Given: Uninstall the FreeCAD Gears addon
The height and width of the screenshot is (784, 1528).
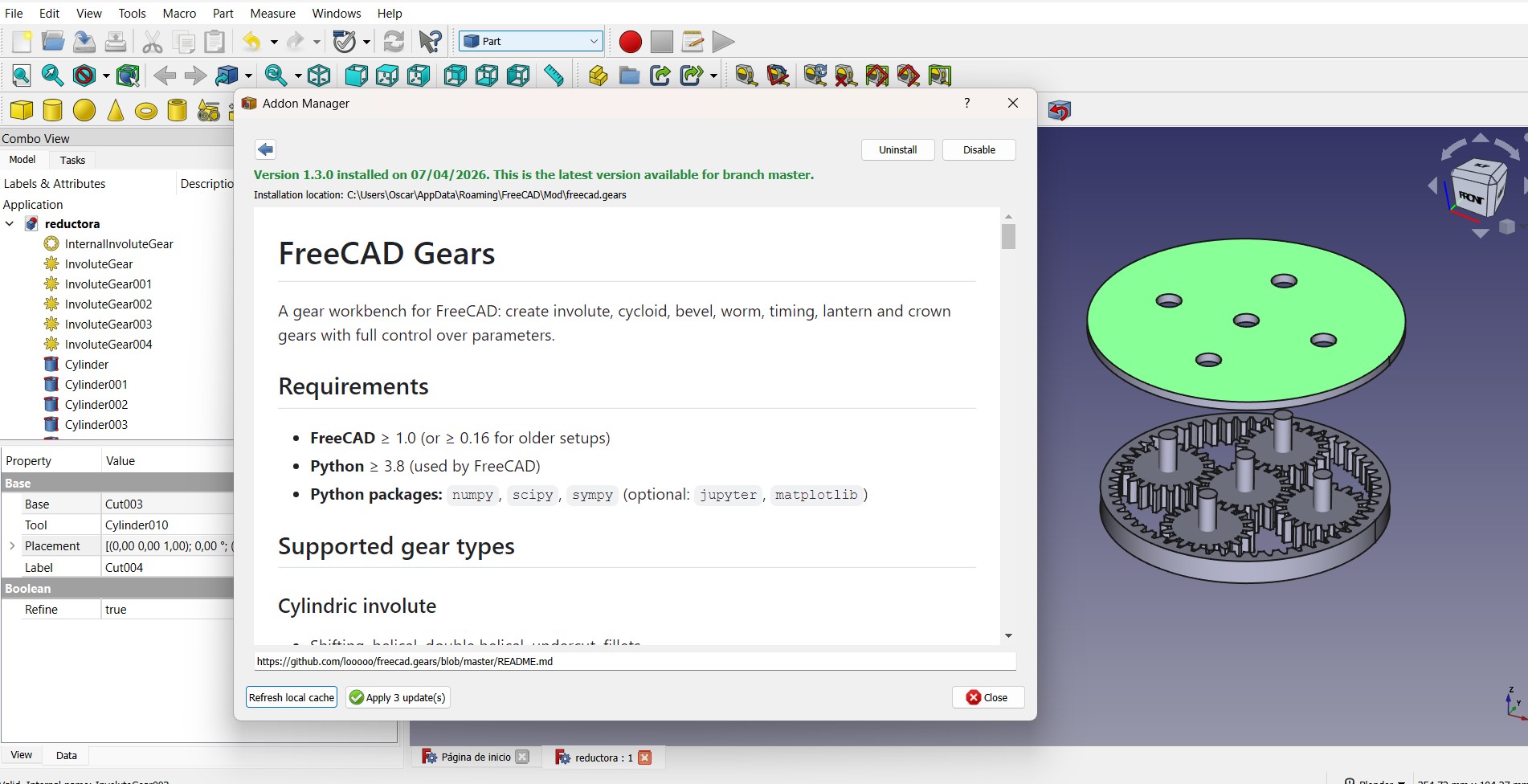Looking at the screenshot, I should tap(897, 150).
